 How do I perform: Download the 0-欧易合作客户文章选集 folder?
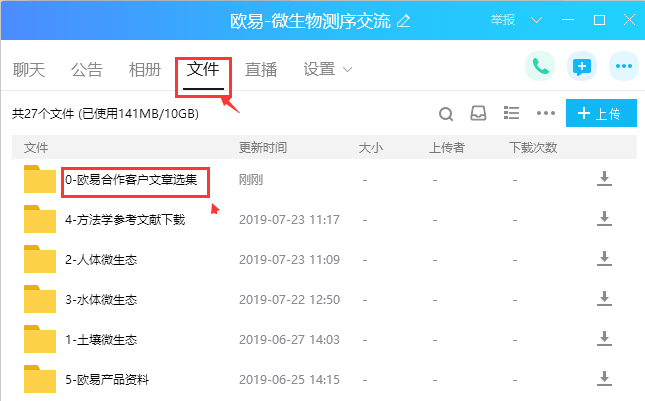(604, 179)
